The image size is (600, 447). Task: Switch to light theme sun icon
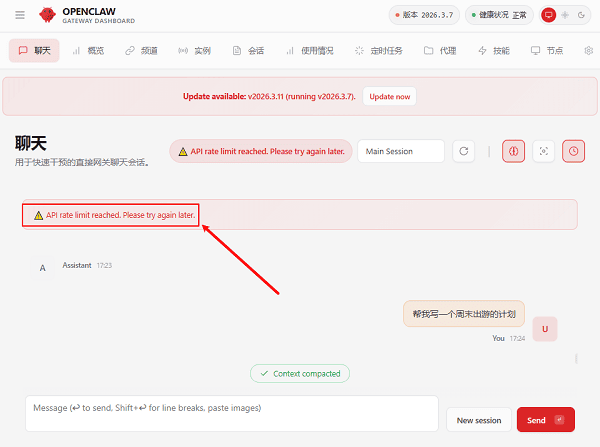565,15
